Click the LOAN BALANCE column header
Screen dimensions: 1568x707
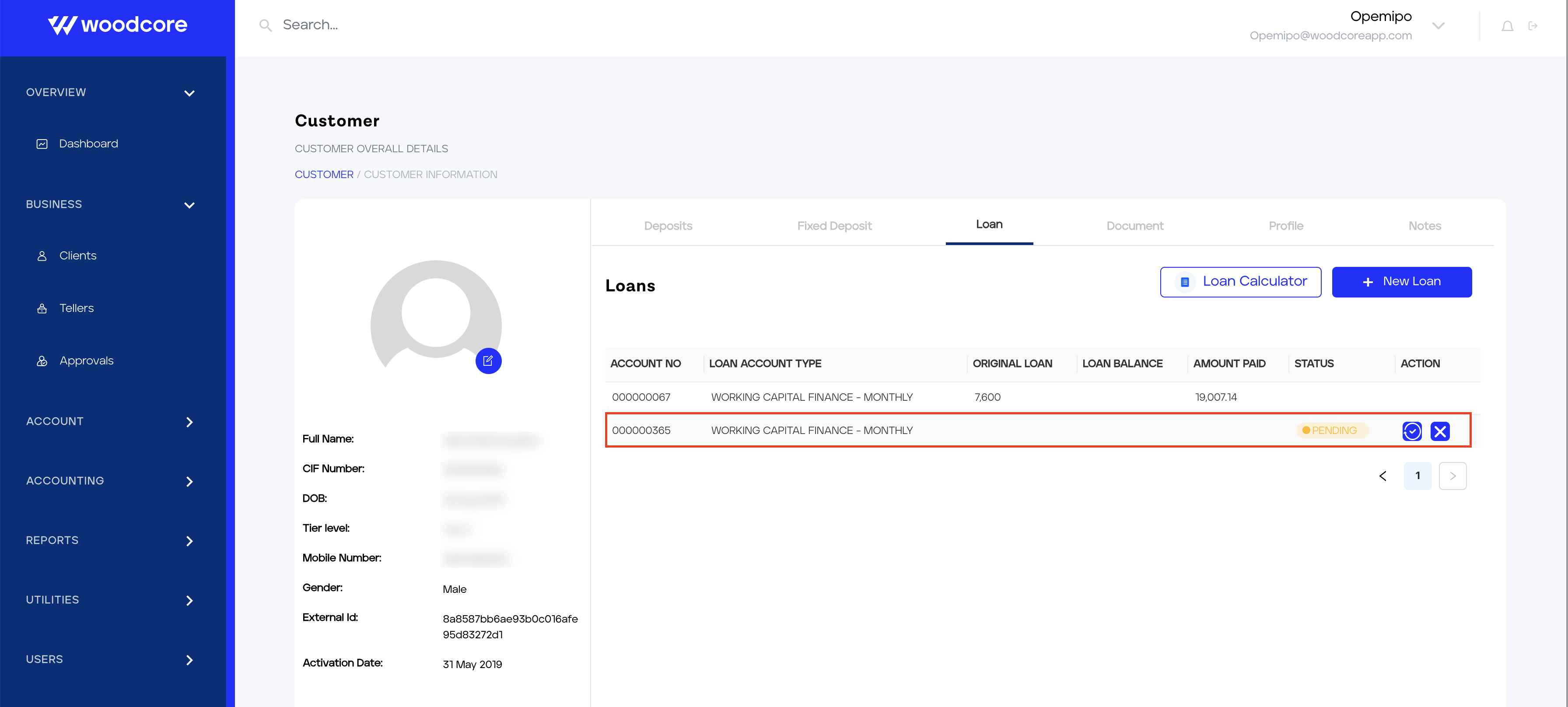1122,364
